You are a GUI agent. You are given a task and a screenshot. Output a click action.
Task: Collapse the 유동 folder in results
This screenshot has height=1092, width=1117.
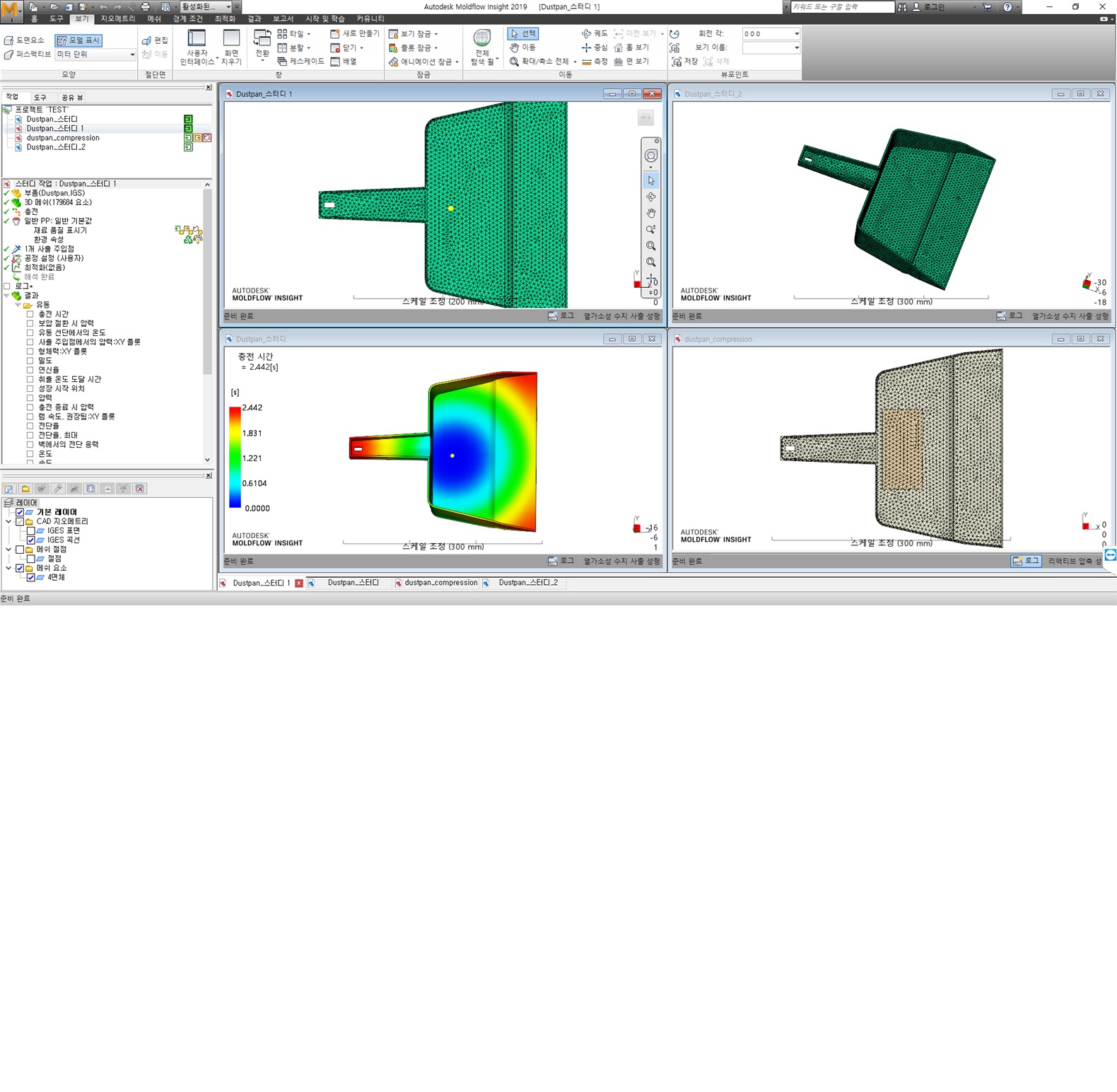[x=18, y=305]
